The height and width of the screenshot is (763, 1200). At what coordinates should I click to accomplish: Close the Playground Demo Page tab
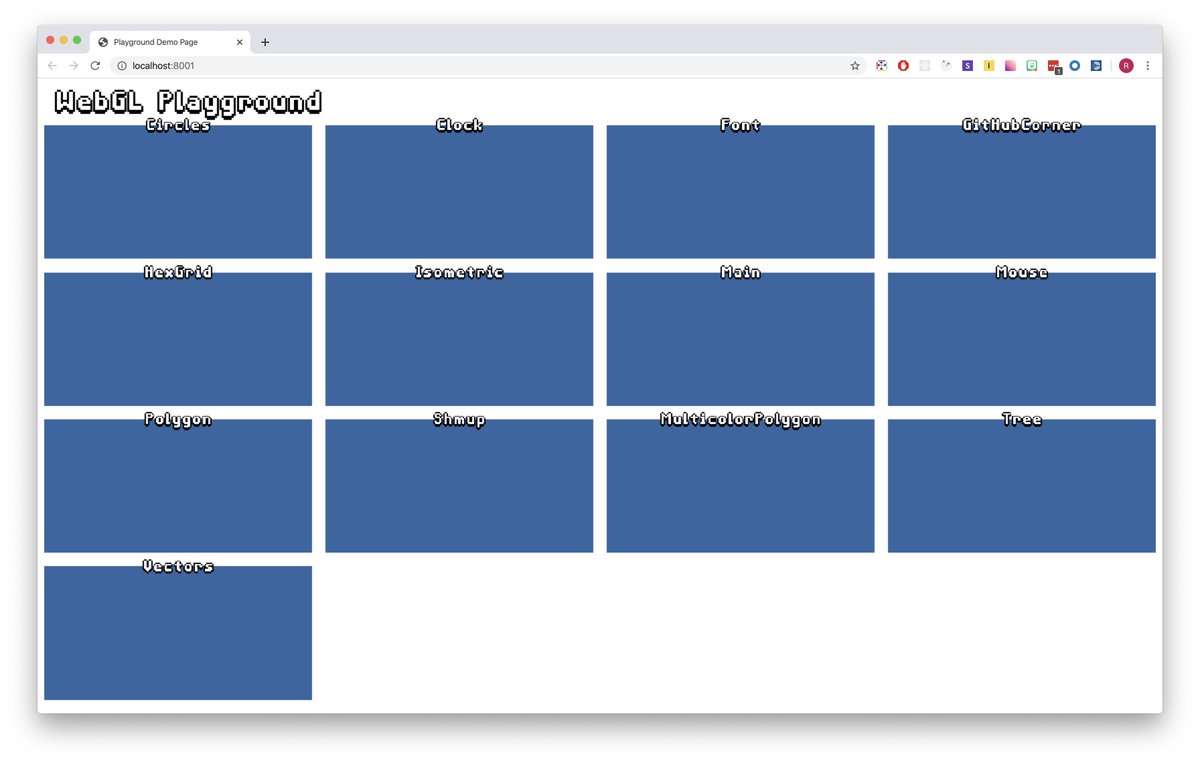(239, 42)
